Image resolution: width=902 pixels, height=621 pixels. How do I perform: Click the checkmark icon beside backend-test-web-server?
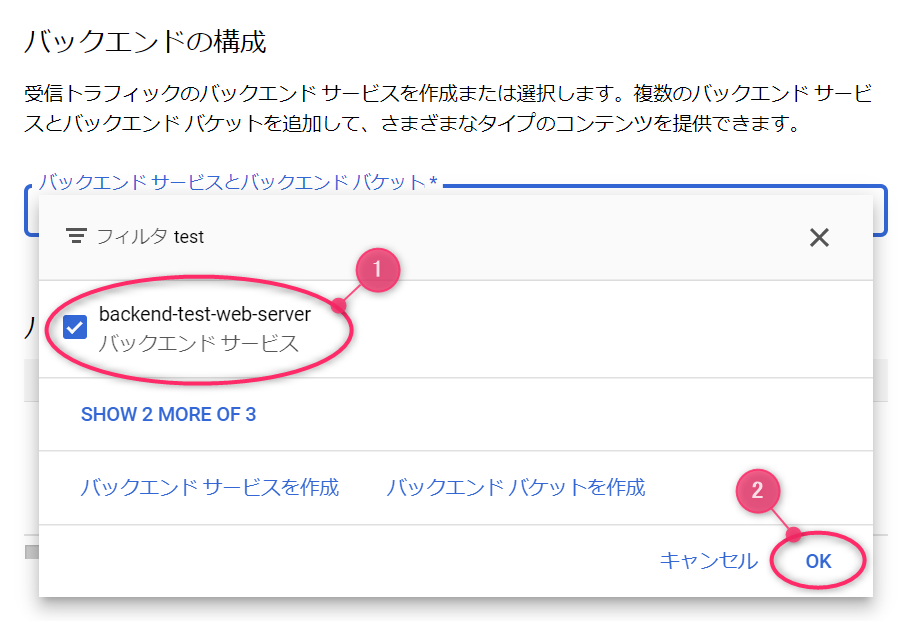[x=75, y=327]
